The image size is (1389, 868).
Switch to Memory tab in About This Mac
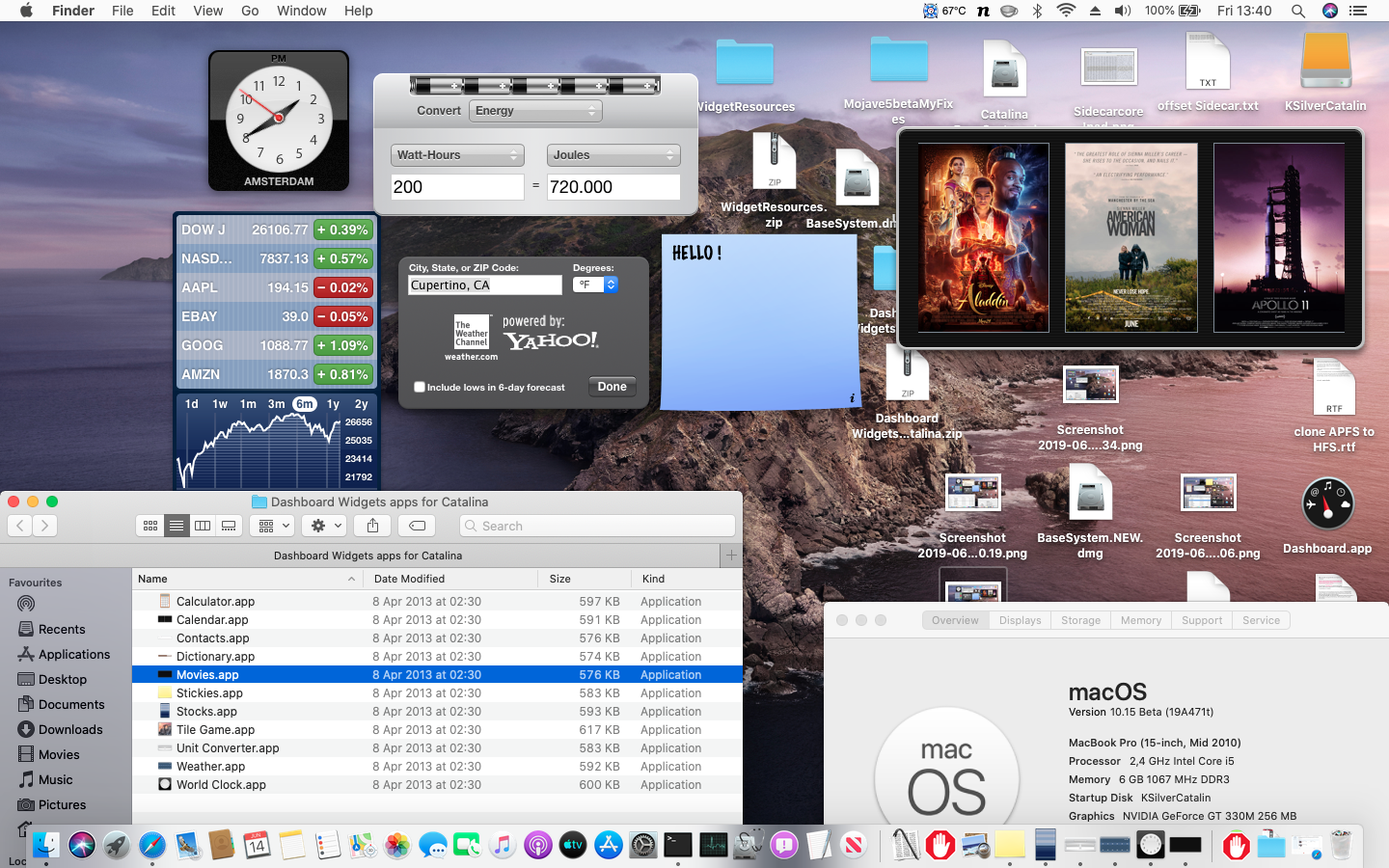click(1141, 620)
